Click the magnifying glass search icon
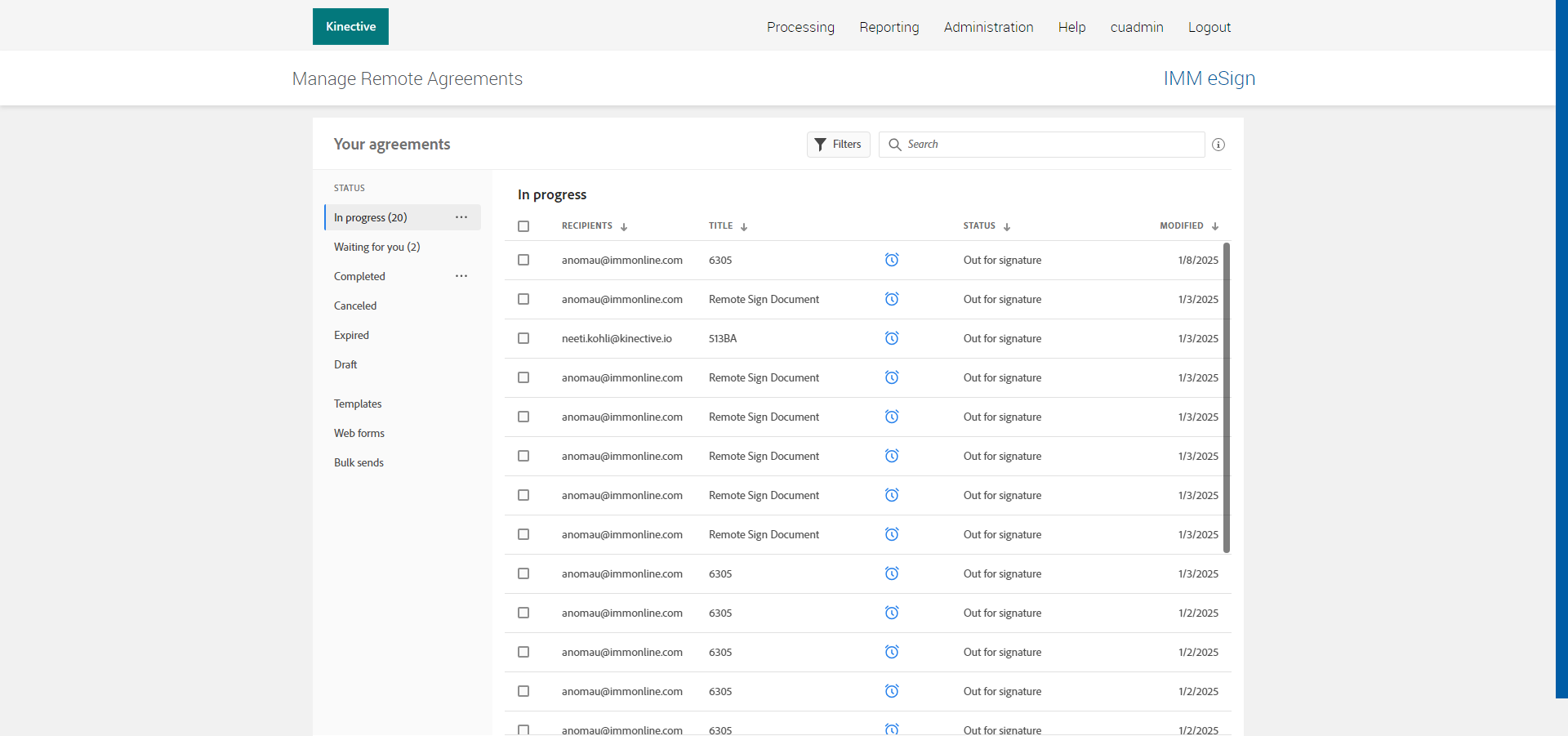Screen dimensions: 1568x736 click(895, 145)
